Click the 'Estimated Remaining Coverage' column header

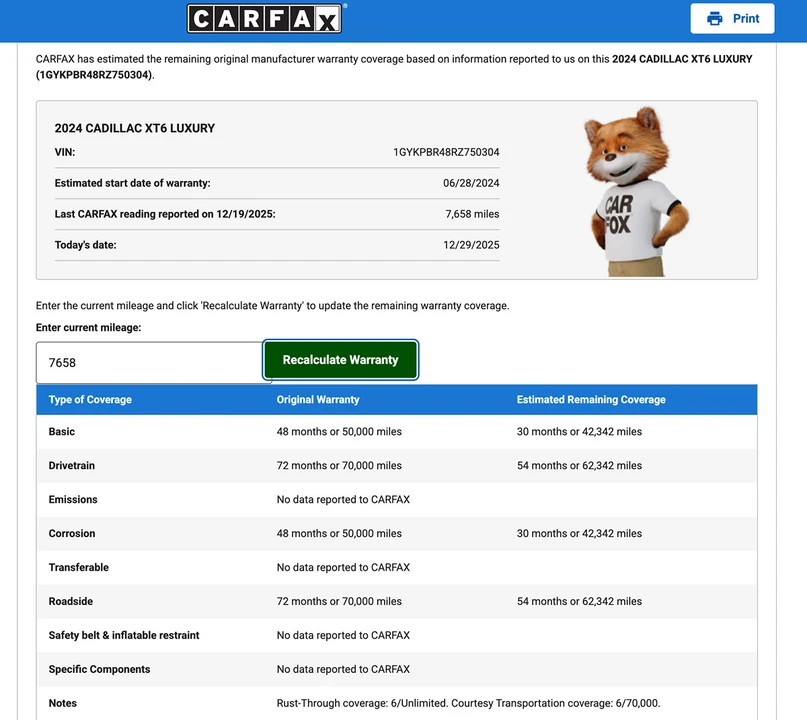(x=591, y=400)
